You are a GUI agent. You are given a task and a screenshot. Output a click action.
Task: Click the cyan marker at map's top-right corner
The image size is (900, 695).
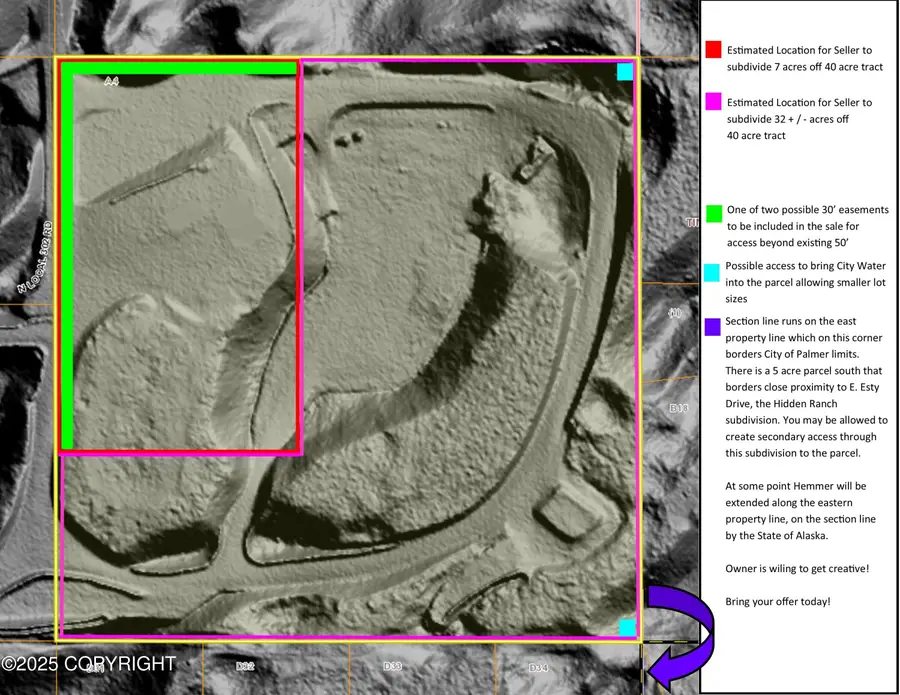tap(625, 72)
